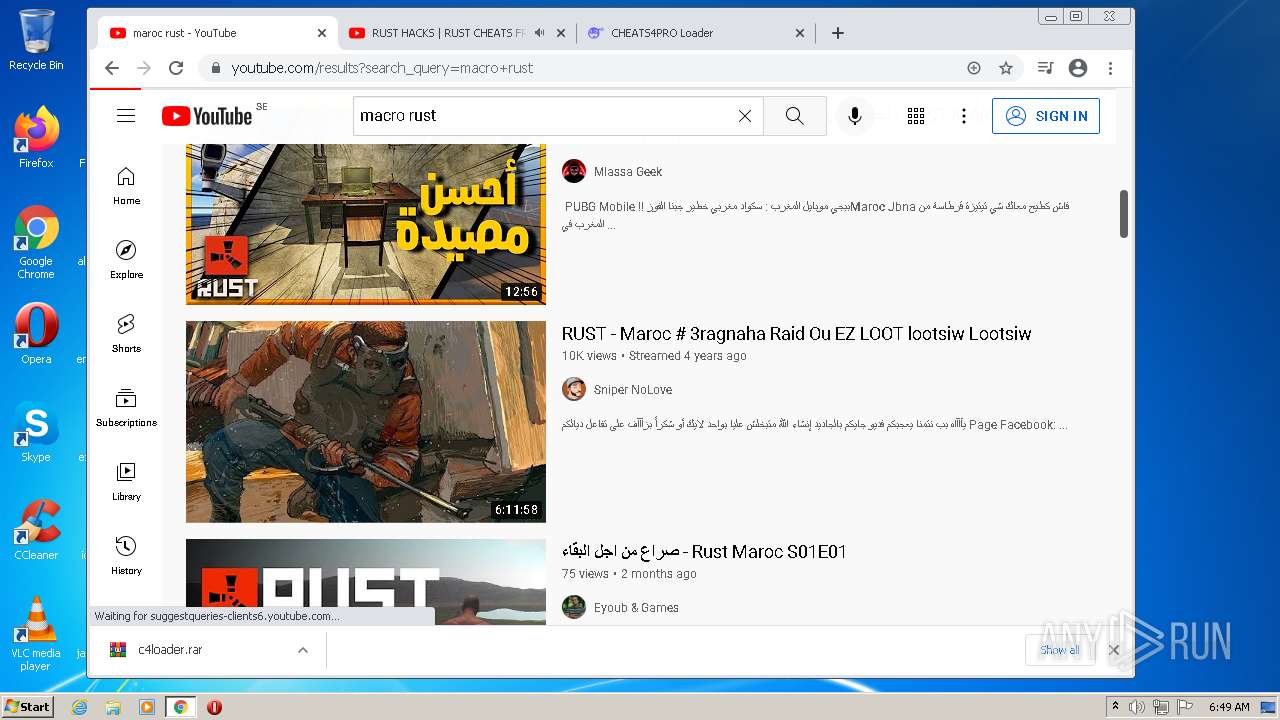Open File Explorer from taskbar
This screenshot has width=1280, height=720.
[x=113, y=707]
